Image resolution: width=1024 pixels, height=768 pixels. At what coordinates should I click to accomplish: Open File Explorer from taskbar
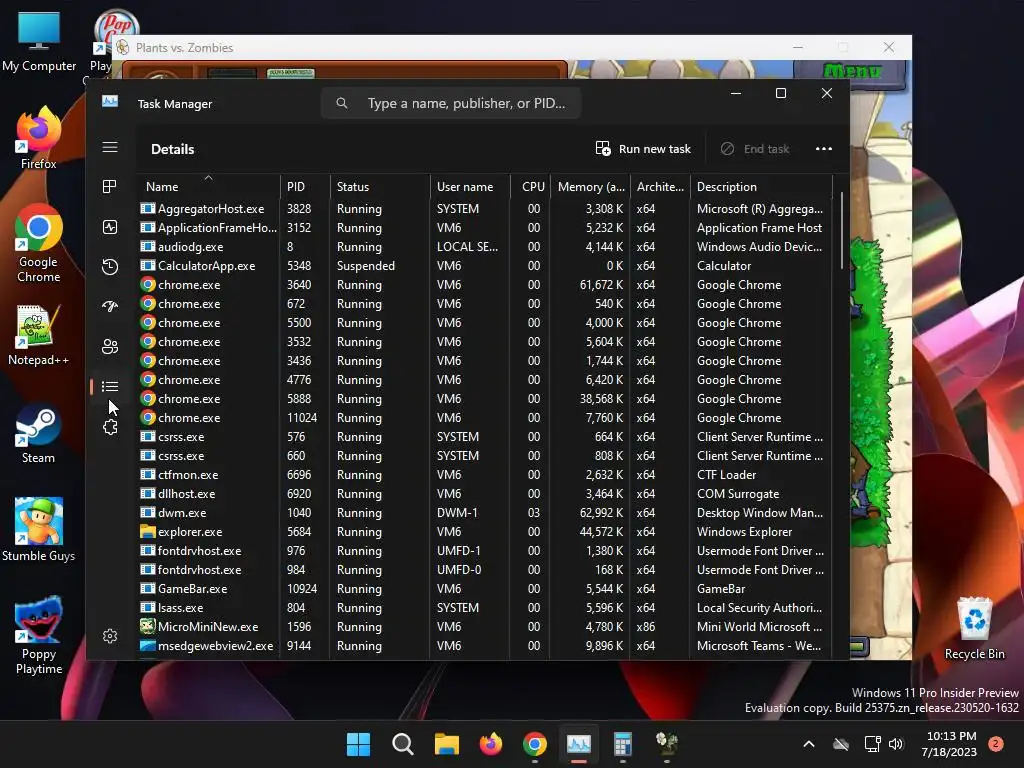click(x=447, y=744)
